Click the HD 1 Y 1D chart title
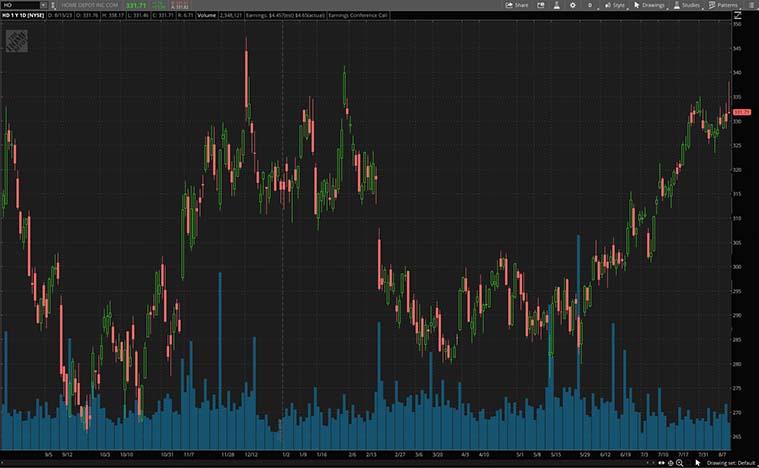Screen dimensions: 759x468 coord(22,17)
